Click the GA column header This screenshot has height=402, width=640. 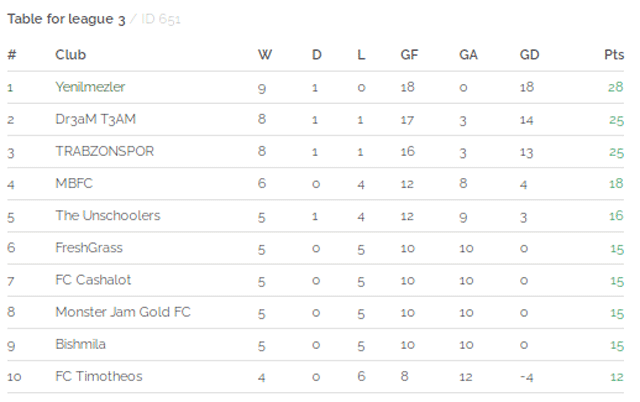click(x=468, y=55)
